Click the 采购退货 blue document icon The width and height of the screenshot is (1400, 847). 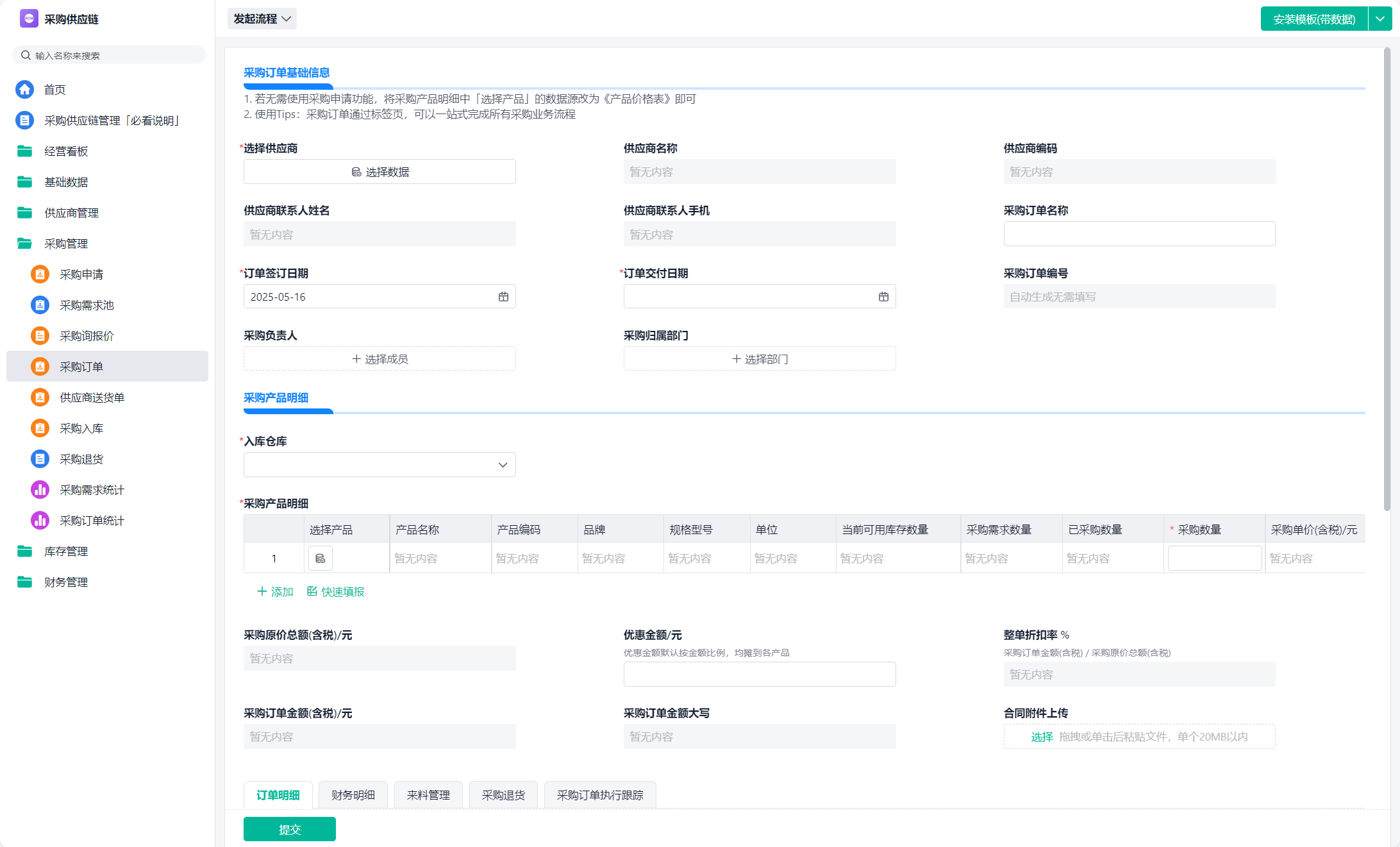[x=40, y=459]
